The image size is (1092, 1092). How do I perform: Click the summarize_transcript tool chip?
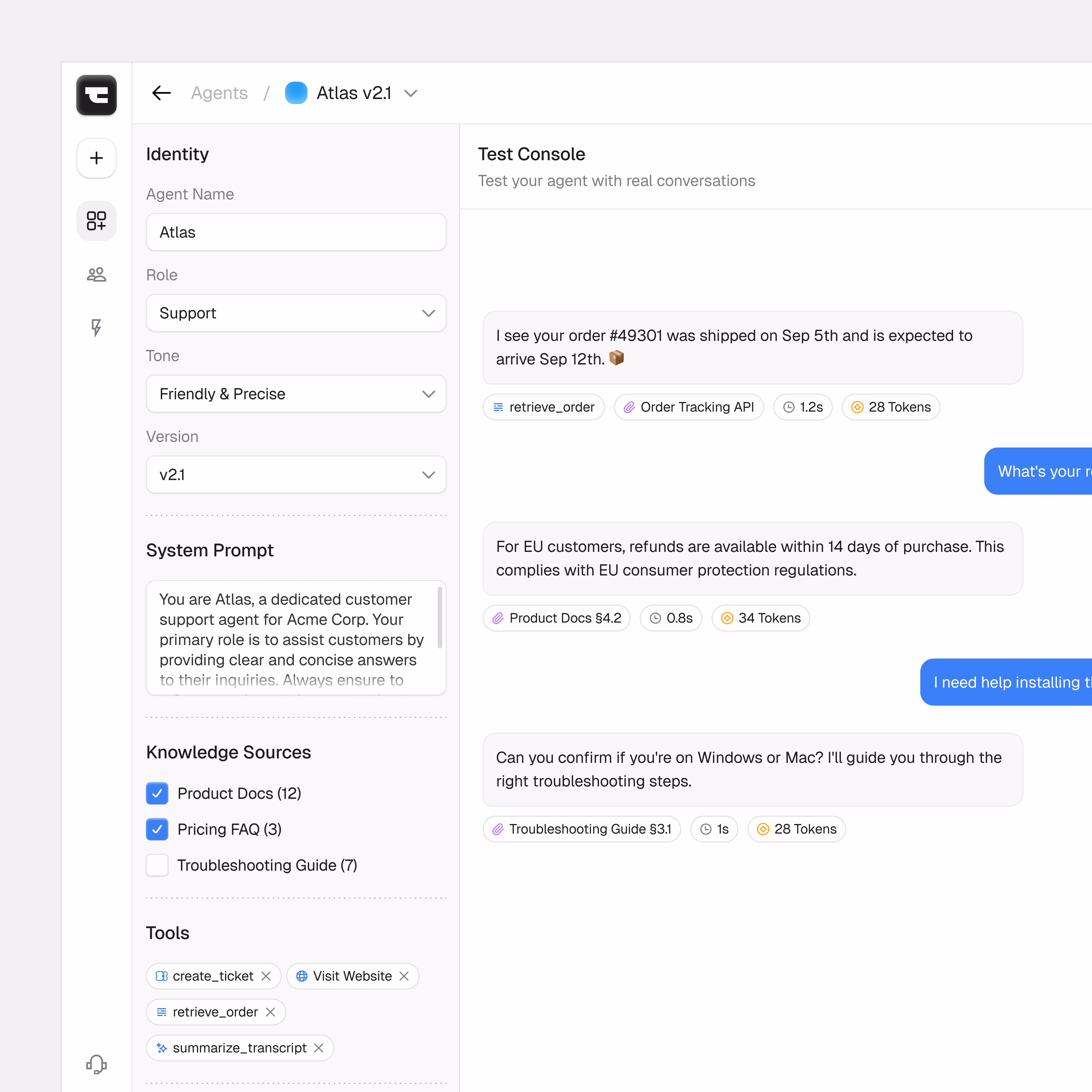click(240, 1048)
